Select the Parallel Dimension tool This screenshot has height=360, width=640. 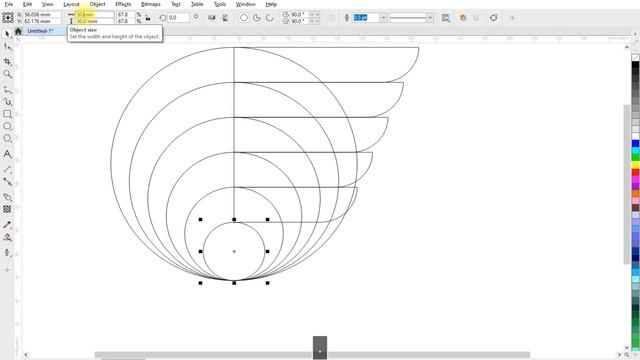coord(7,169)
